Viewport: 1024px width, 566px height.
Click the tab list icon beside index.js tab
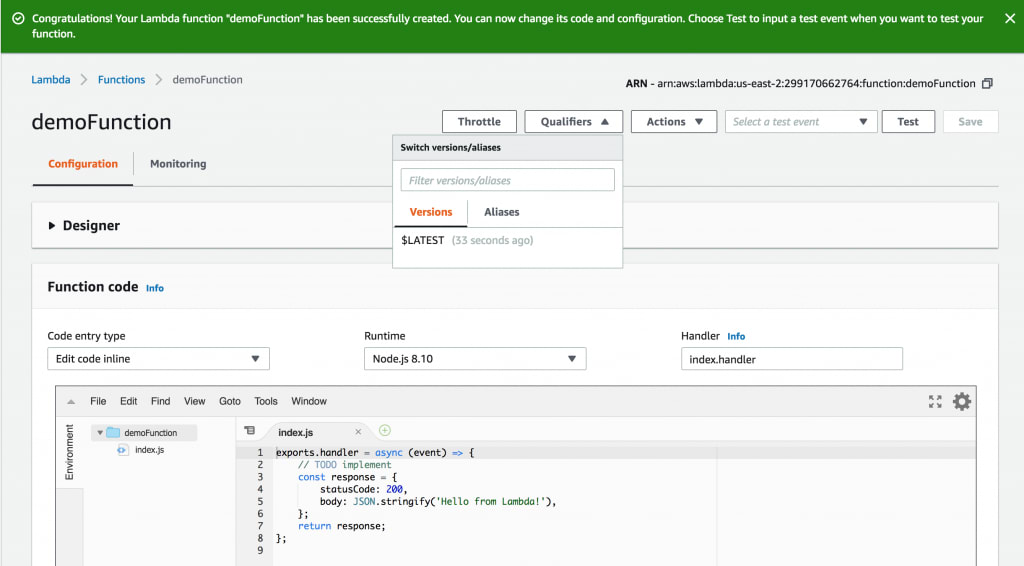pos(249,431)
